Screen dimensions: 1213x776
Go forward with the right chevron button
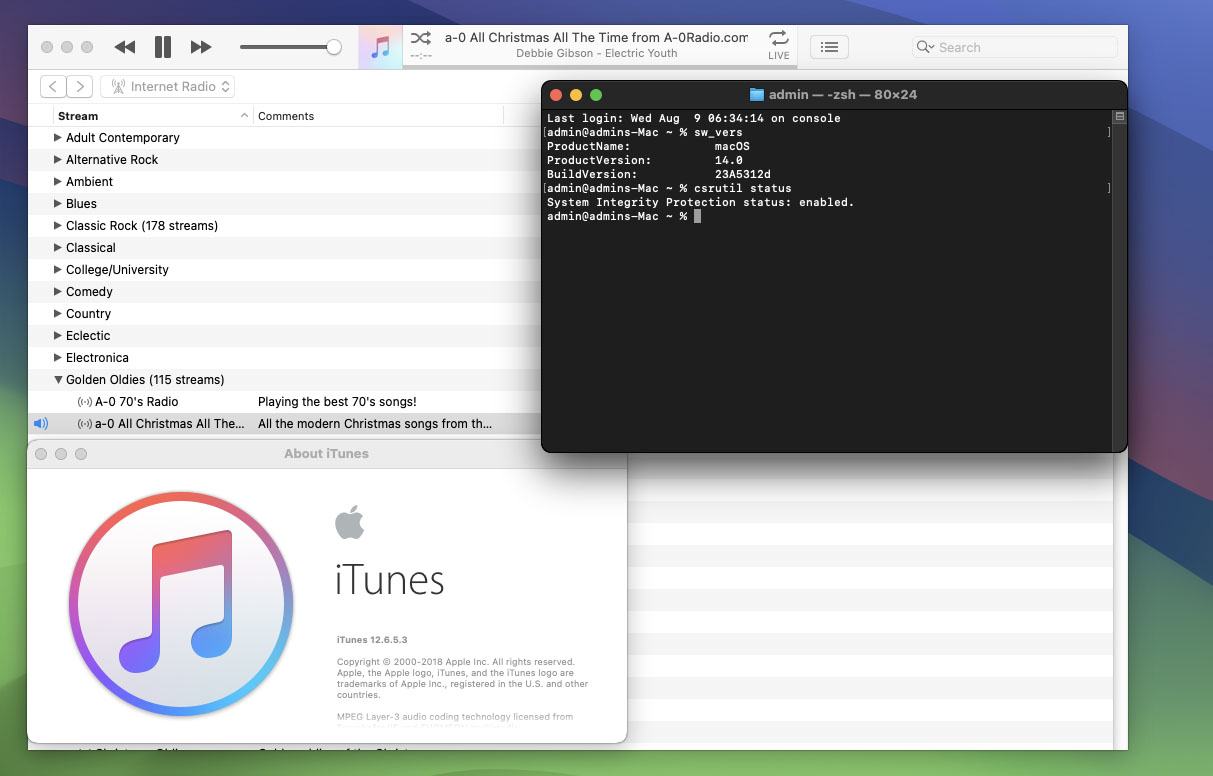point(80,87)
